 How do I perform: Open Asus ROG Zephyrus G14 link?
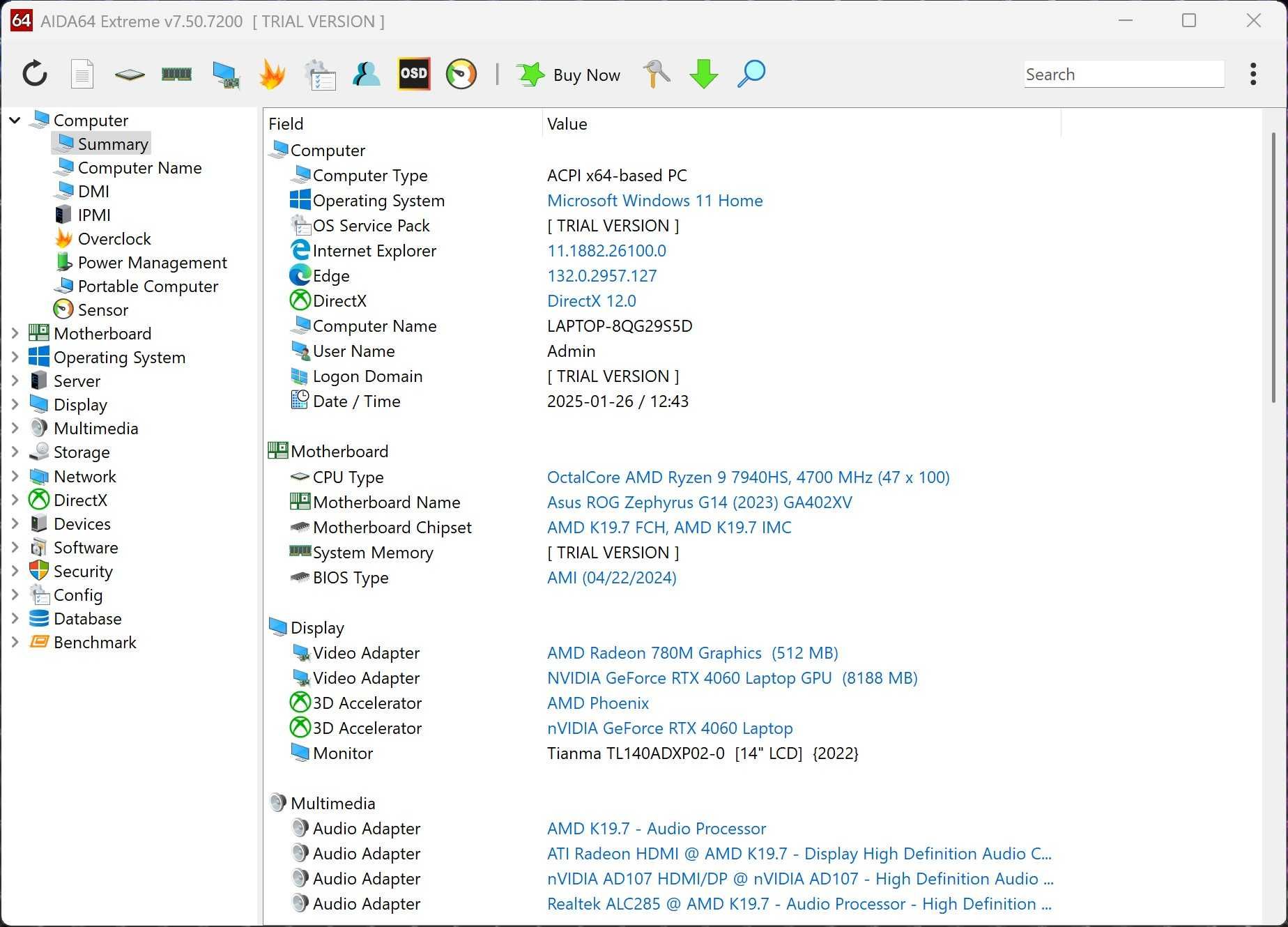699,503
